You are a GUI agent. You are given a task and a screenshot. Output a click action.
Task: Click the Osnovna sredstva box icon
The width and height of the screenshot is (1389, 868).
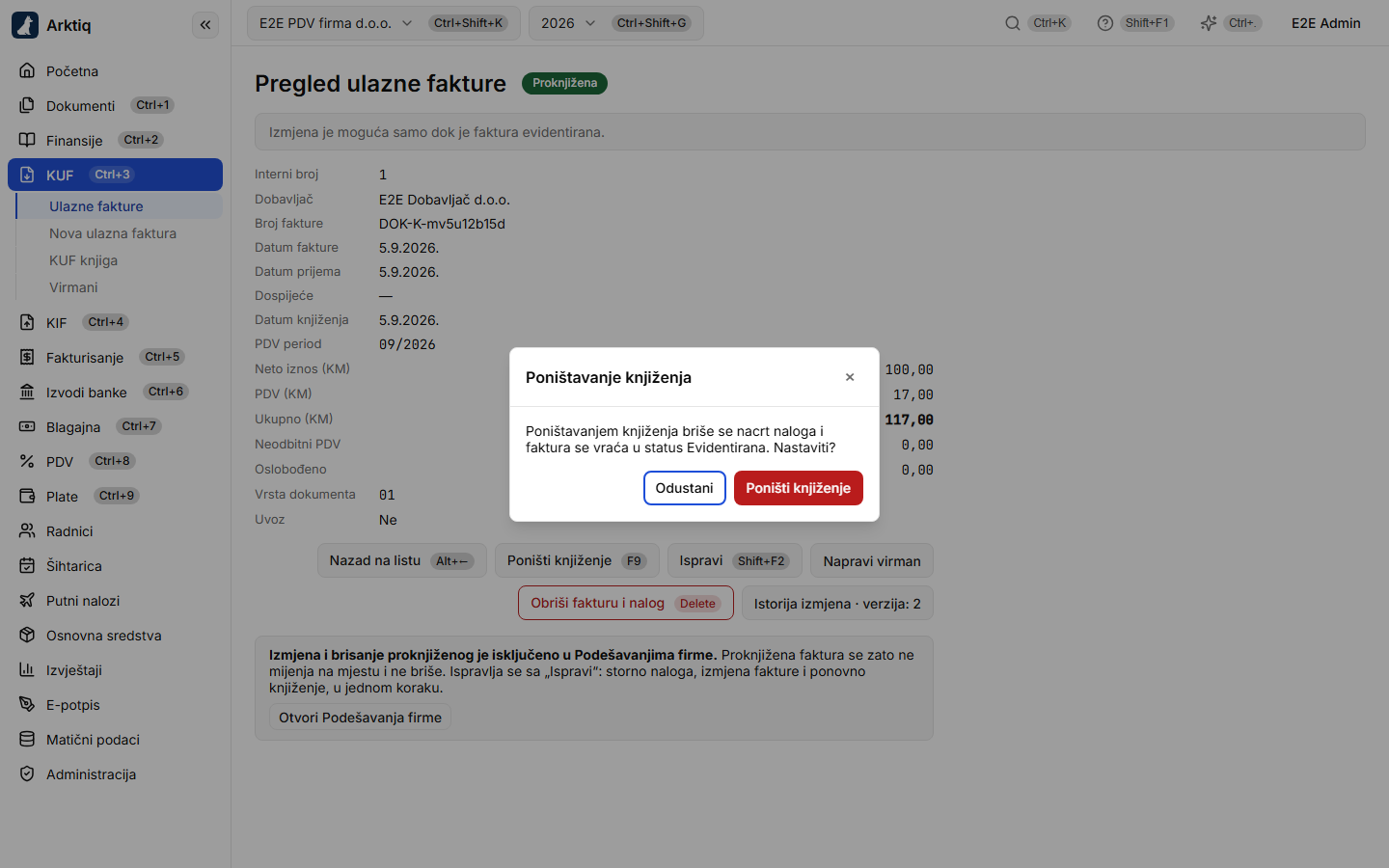tap(27, 636)
